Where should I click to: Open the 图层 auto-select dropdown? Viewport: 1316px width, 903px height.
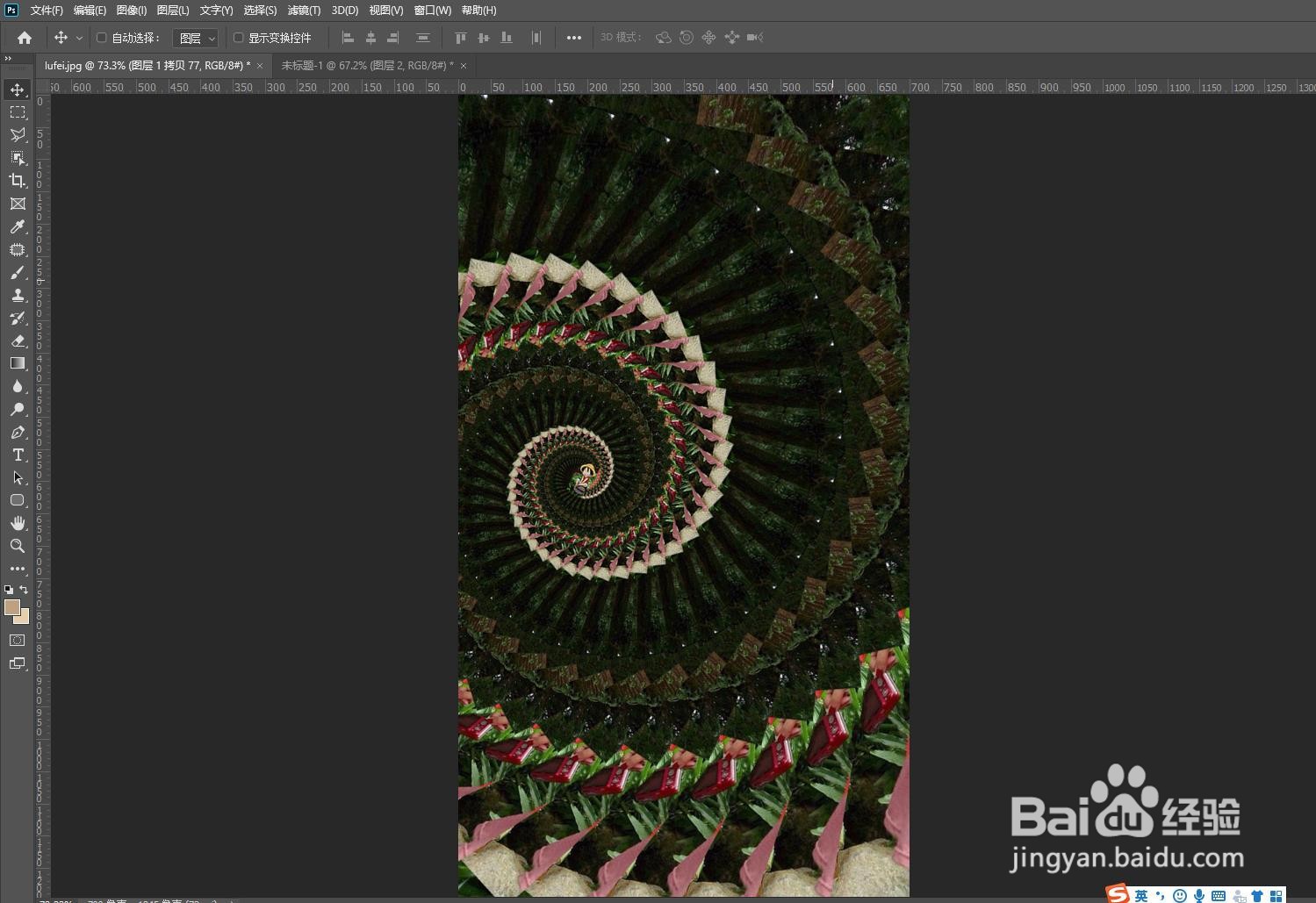[x=195, y=38]
